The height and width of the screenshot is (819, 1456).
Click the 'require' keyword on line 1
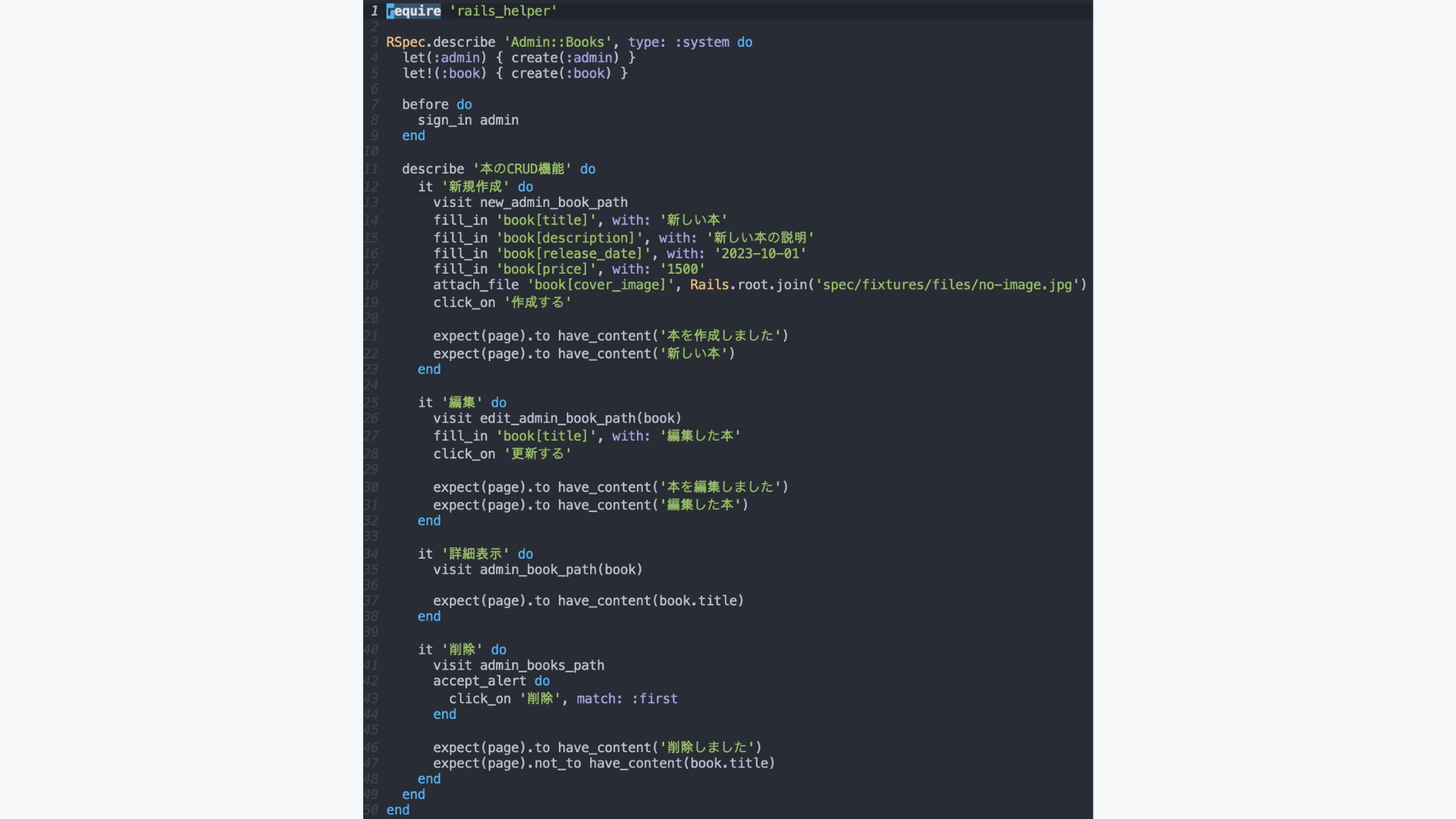(x=413, y=11)
